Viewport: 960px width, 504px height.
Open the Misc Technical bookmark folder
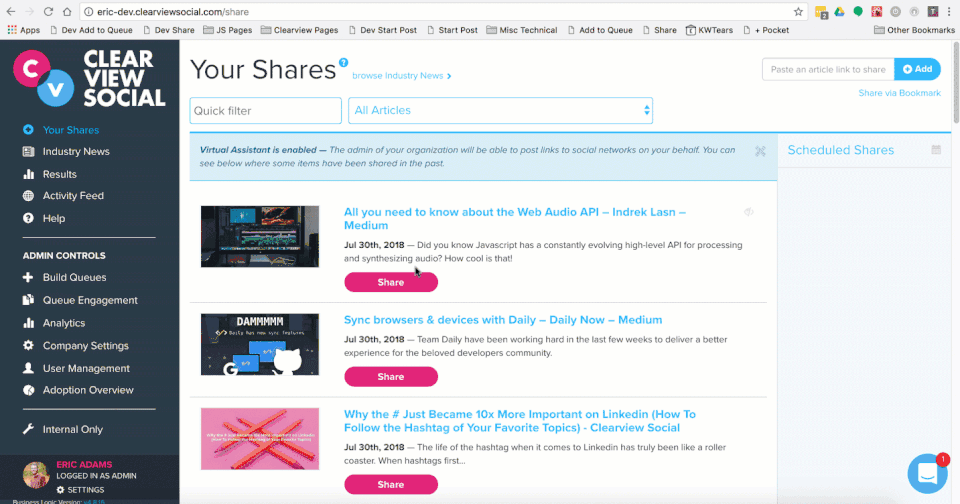(522, 30)
